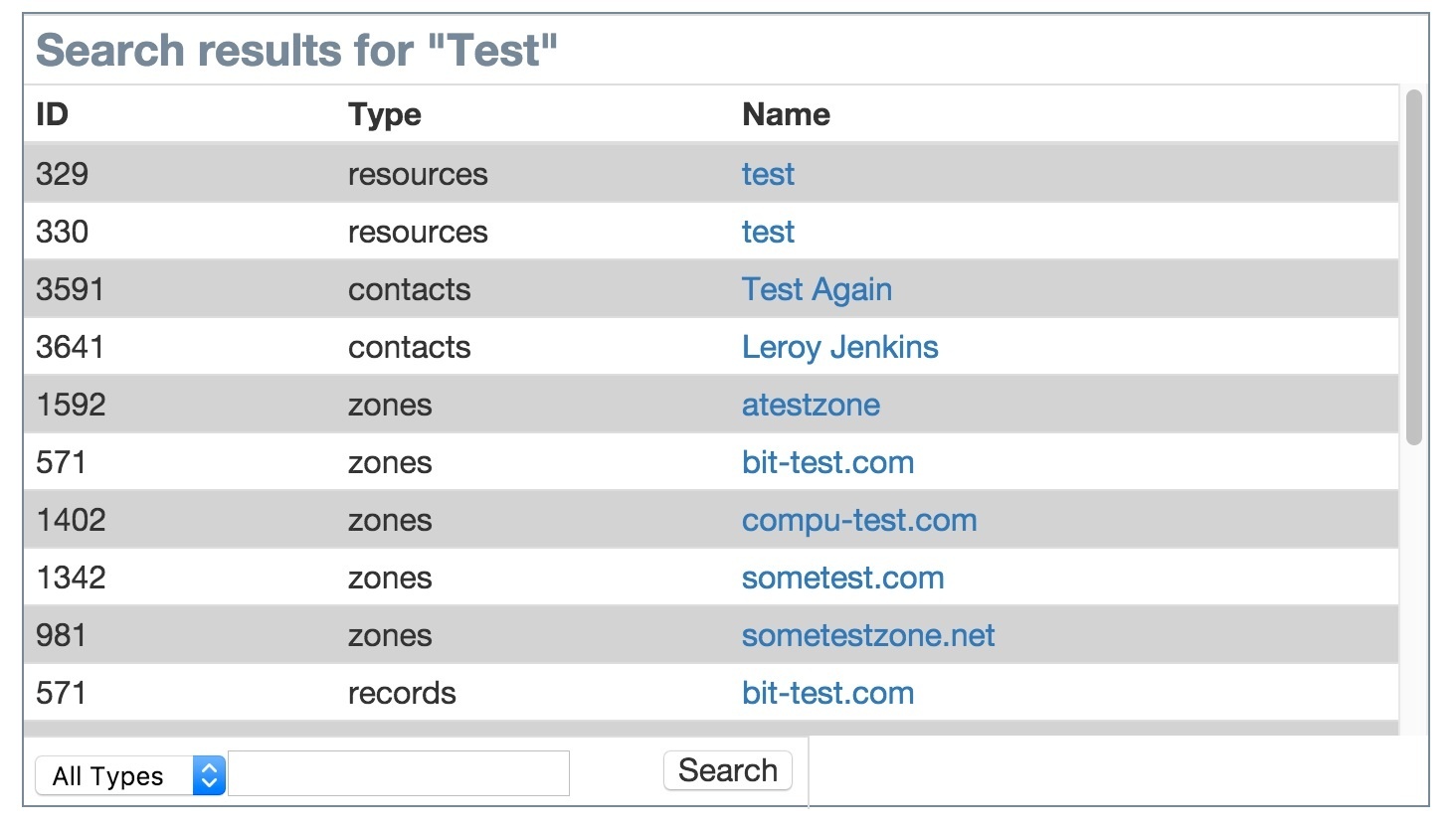Viewport: 1456px width, 829px height.
Task: Click the Name column header
Action: [x=786, y=114]
